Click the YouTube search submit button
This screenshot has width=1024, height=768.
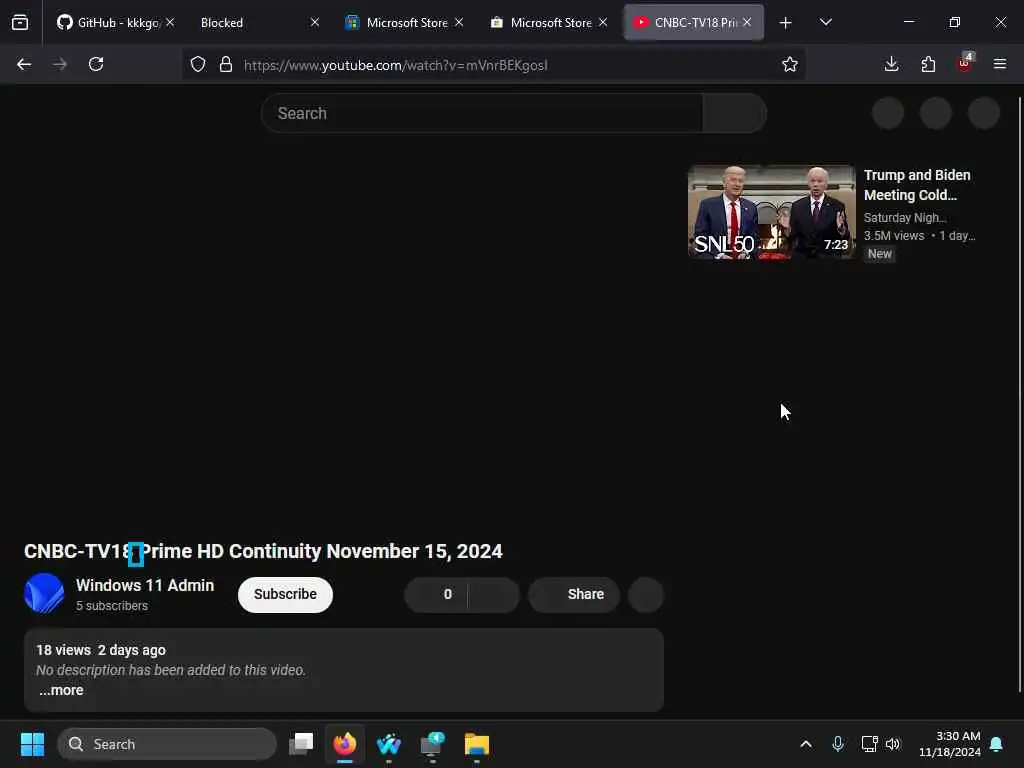click(735, 113)
